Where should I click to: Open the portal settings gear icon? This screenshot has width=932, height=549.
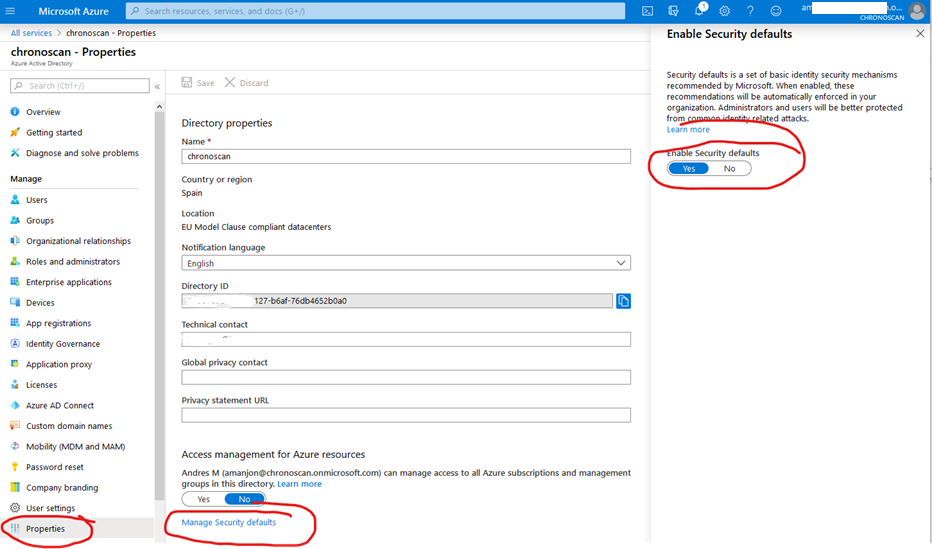[x=724, y=11]
